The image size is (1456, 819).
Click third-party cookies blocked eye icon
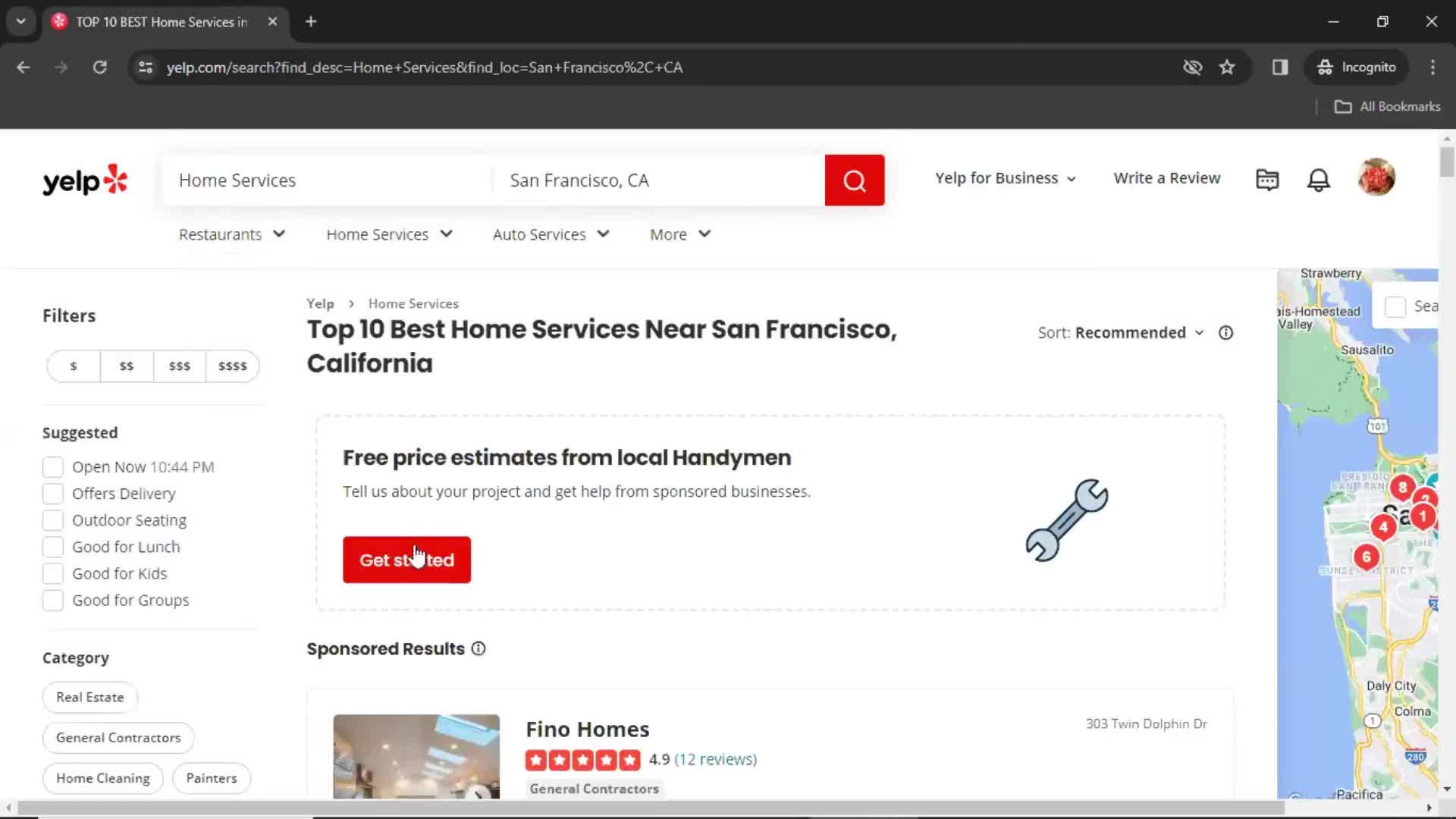[1192, 67]
